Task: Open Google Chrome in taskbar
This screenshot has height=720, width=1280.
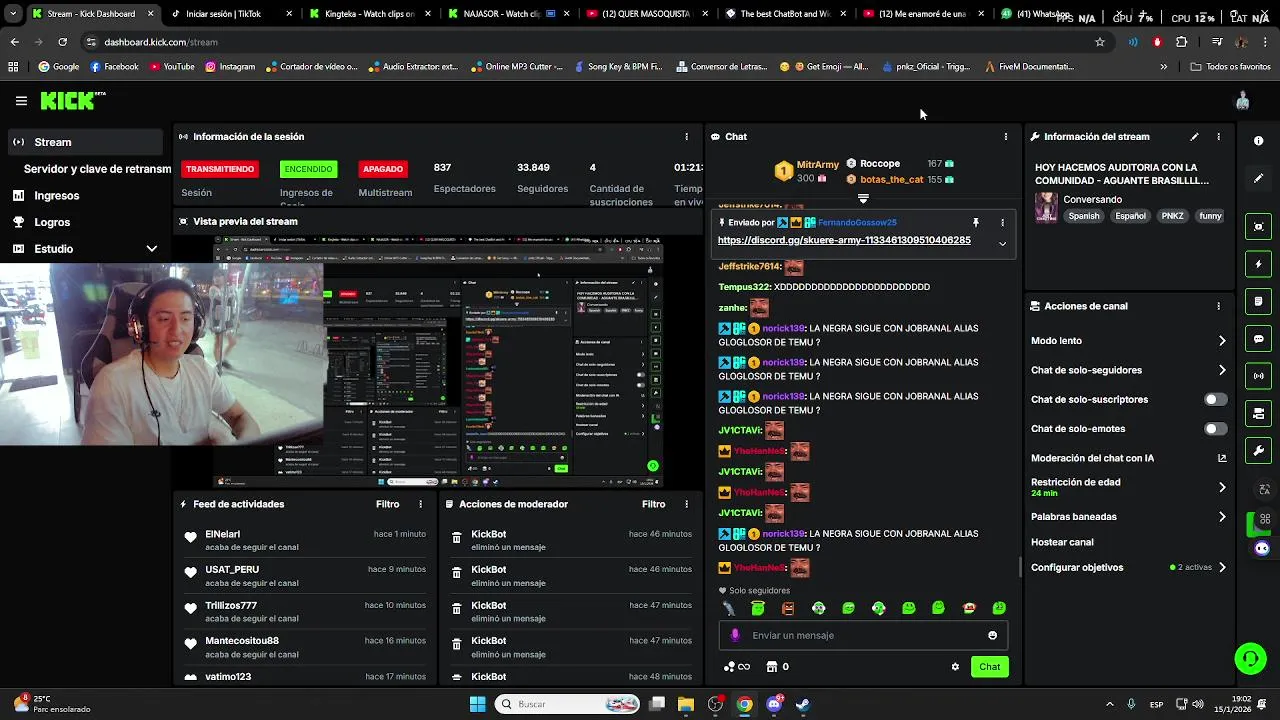Action: (745, 704)
